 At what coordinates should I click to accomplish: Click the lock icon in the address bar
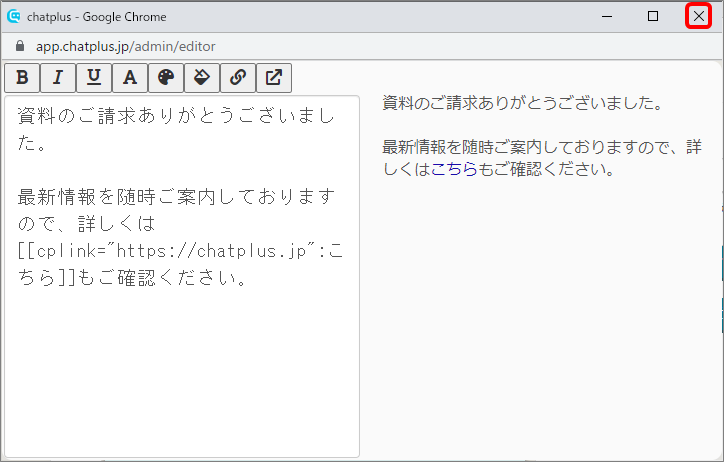pyautogui.click(x=20, y=46)
